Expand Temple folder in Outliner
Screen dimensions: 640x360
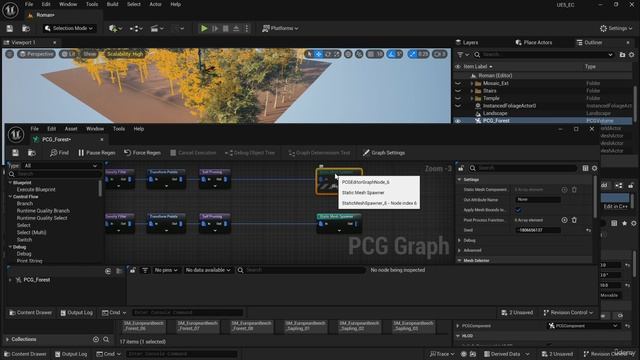[x=472, y=98]
